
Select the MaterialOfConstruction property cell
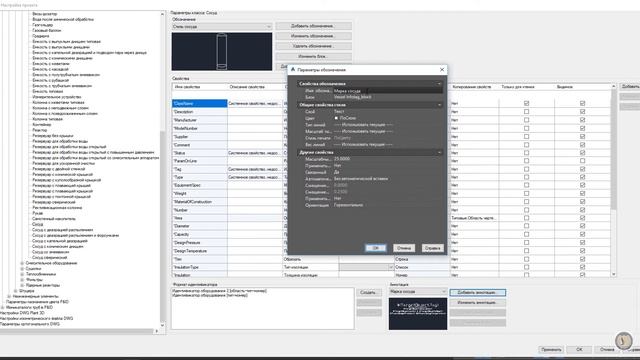[200, 202]
